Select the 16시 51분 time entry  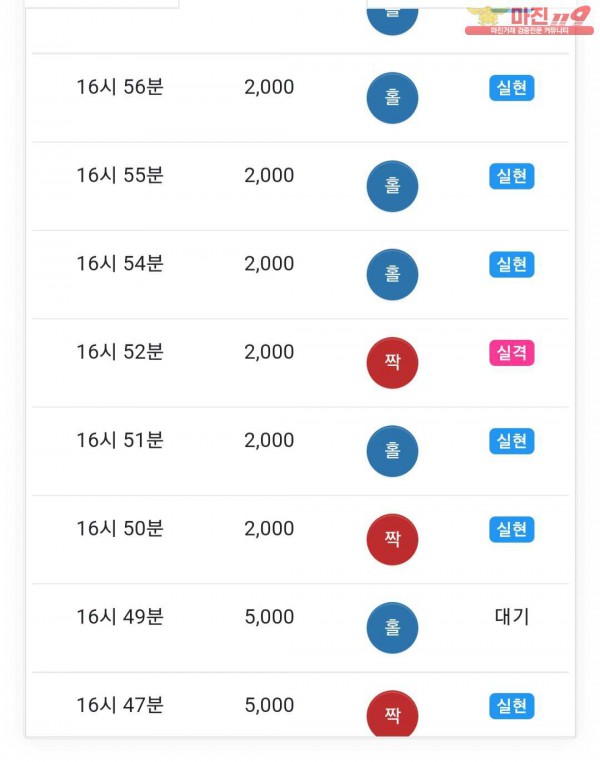pos(120,440)
